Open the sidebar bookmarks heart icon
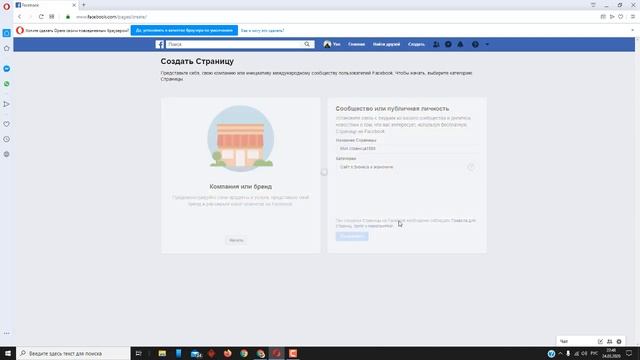The height and width of the screenshot is (360, 640). (7, 124)
